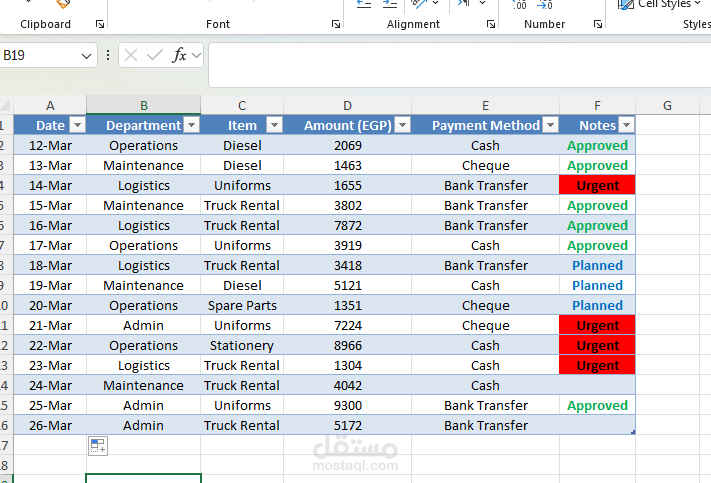Click the AutoCorrect options icon below table
Viewport: 711px width, 483px height.
point(98,446)
